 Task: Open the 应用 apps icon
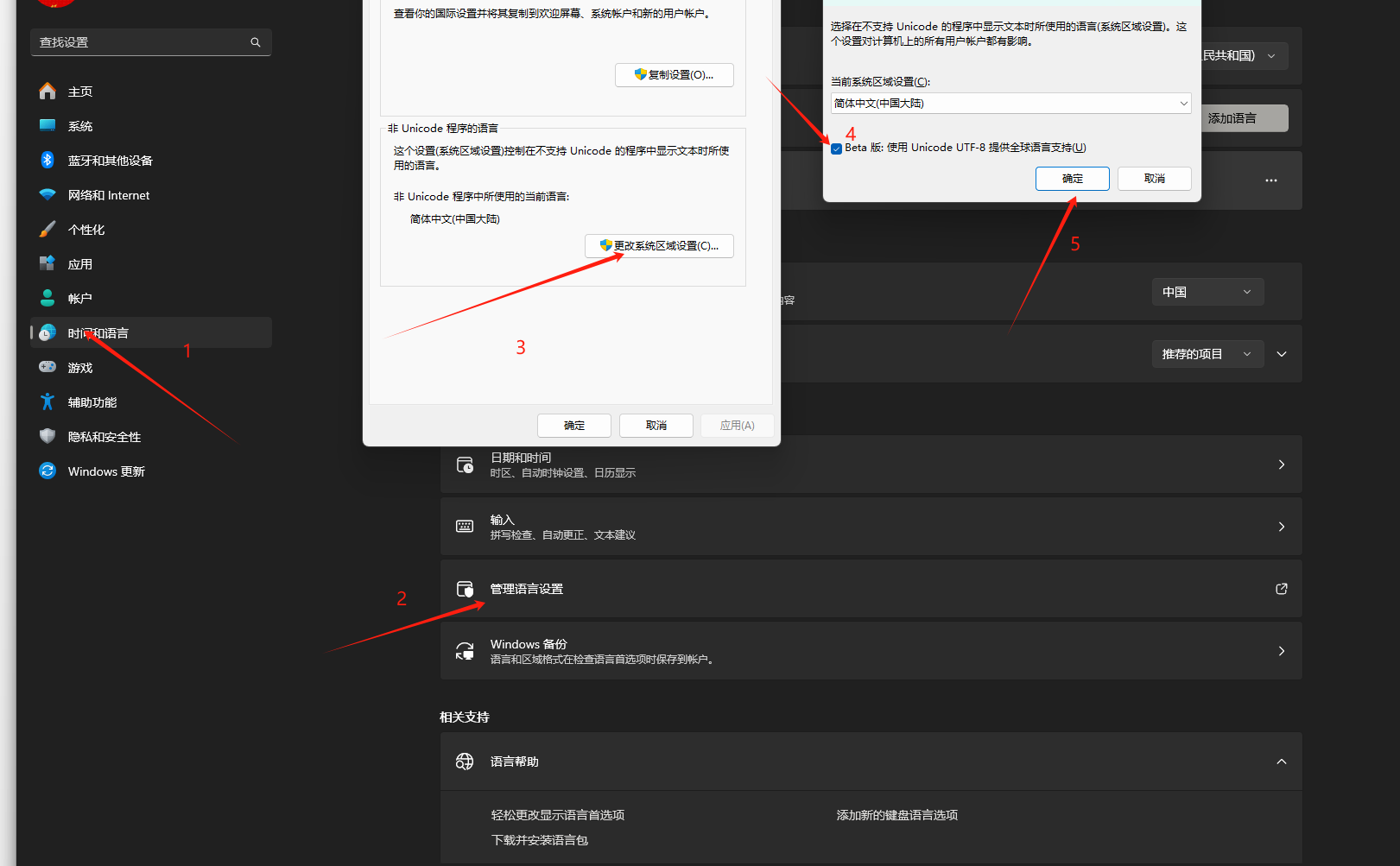pyautogui.click(x=48, y=263)
